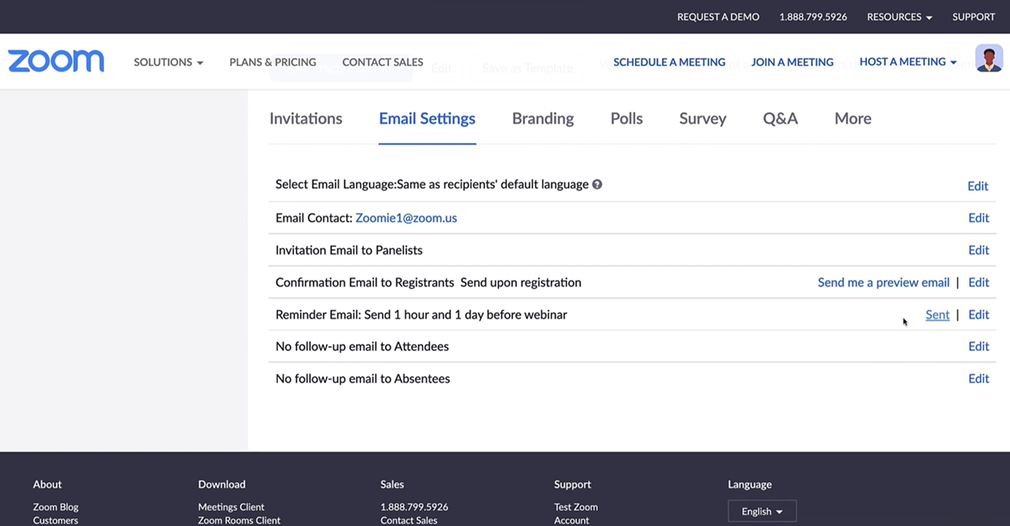Expand the Host a Meeting dropdown
Screen dimensions: 1010x526
(908, 62)
